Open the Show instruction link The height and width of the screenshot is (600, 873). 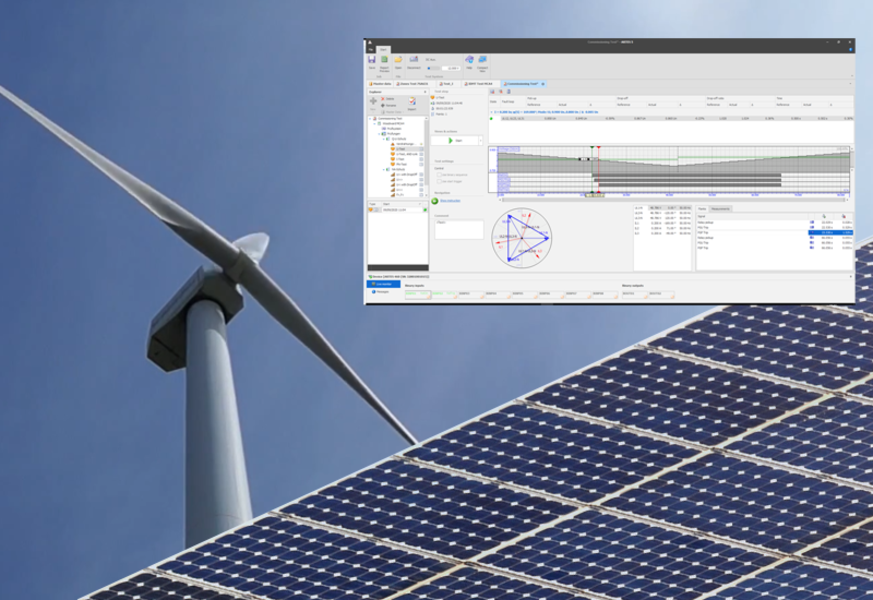click(x=449, y=201)
